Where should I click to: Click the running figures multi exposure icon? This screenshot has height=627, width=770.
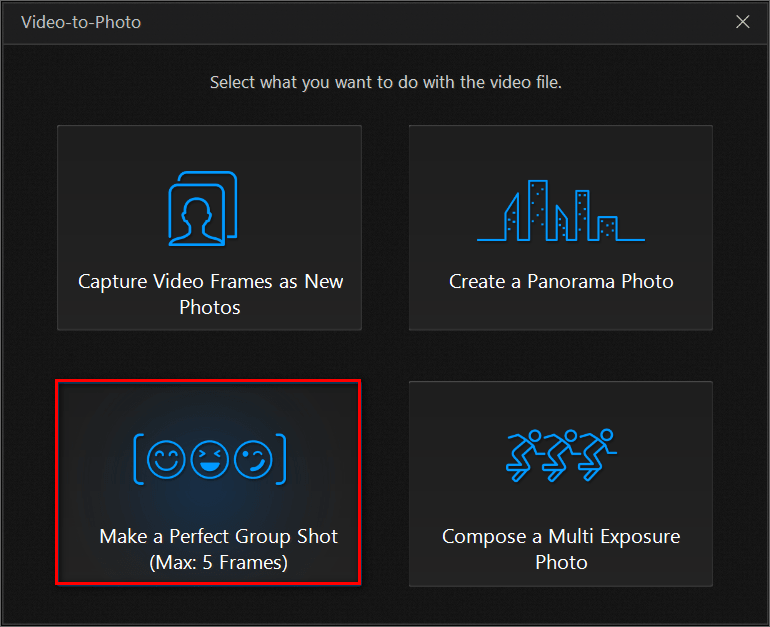560,455
